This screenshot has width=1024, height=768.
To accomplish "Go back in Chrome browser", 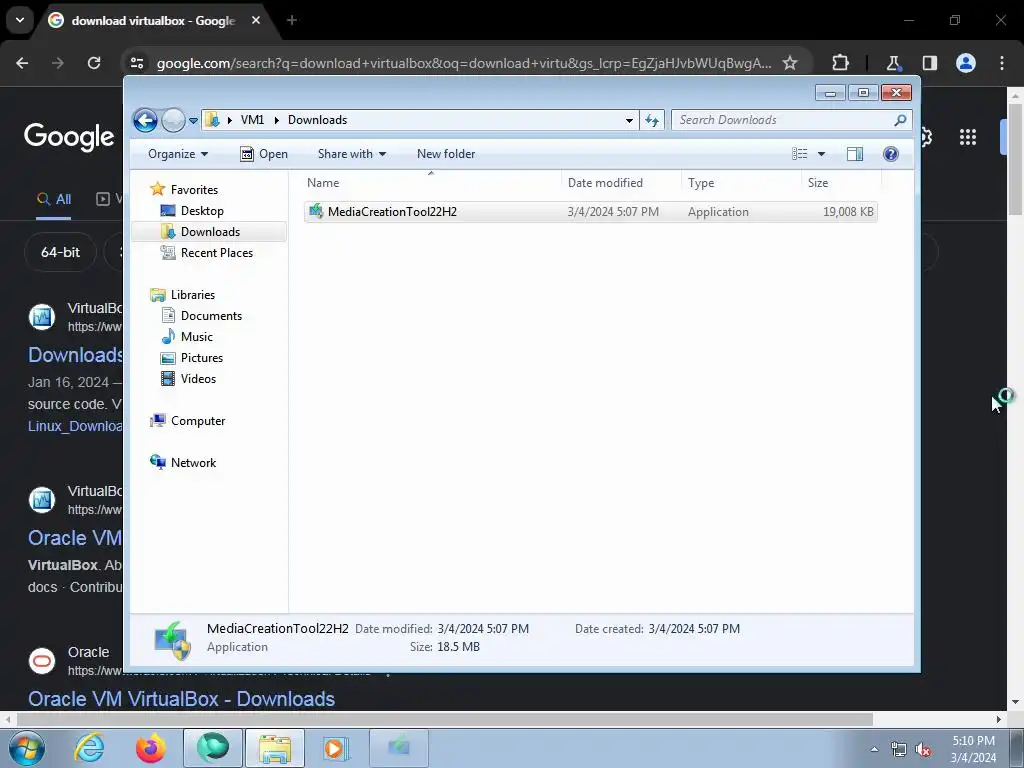I will (22, 63).
